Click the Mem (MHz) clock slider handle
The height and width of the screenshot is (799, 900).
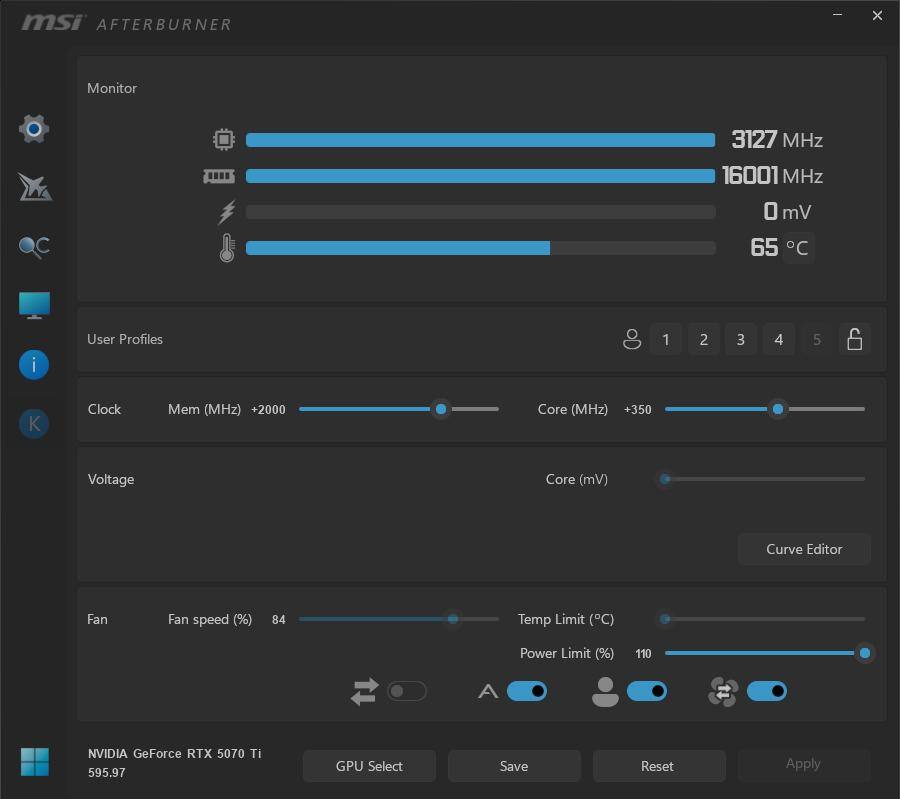tap(441, 409)
